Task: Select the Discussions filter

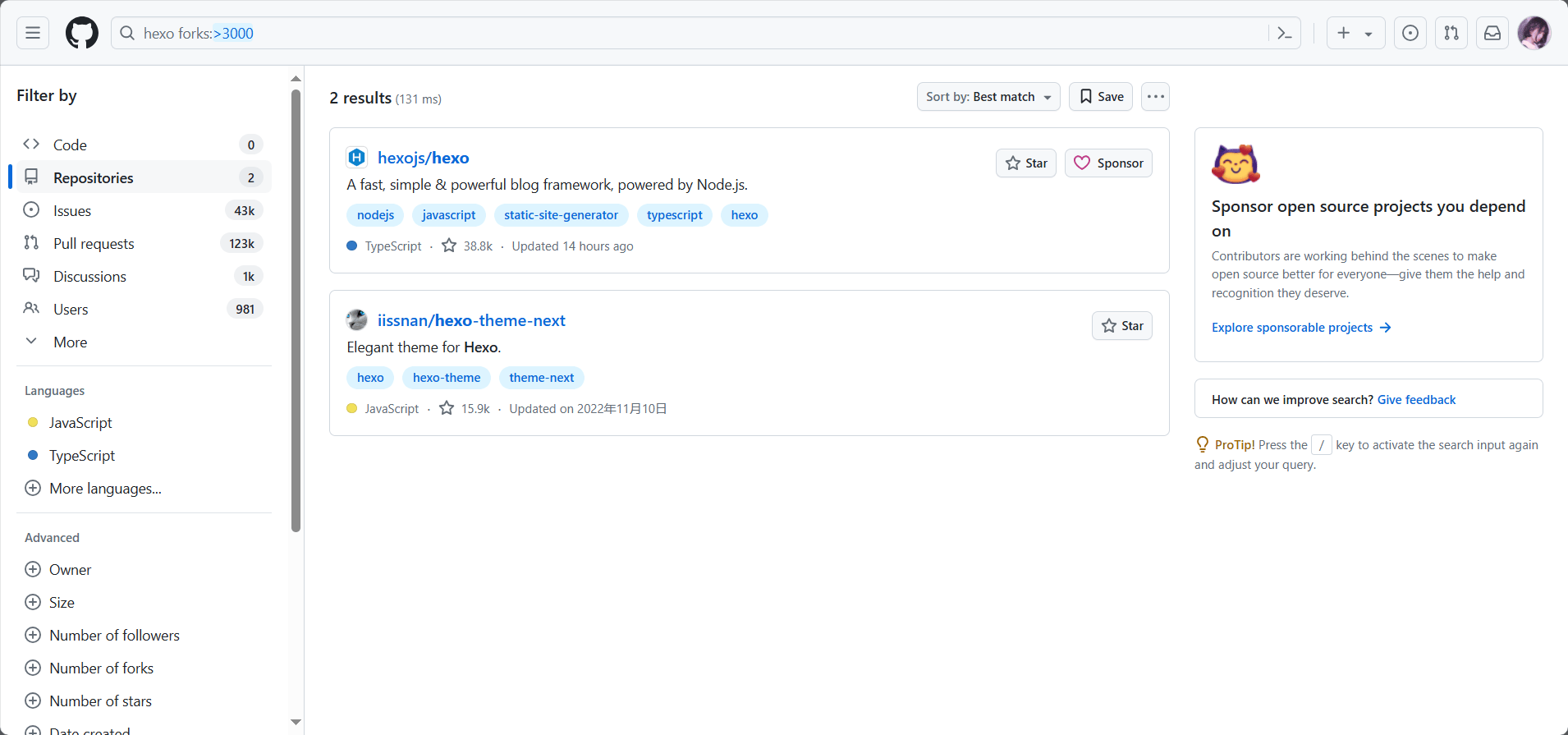Action: (89, 277)
